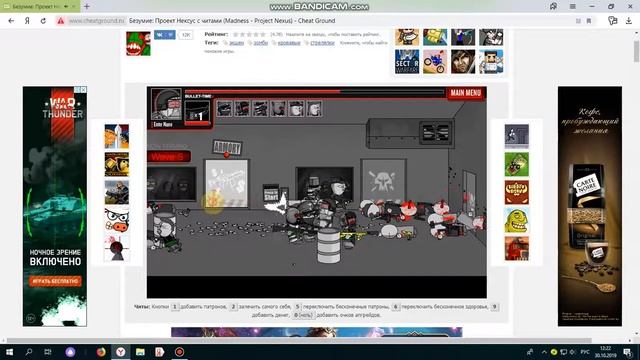Open a new tab with the plus button

(x=87, y=7)
